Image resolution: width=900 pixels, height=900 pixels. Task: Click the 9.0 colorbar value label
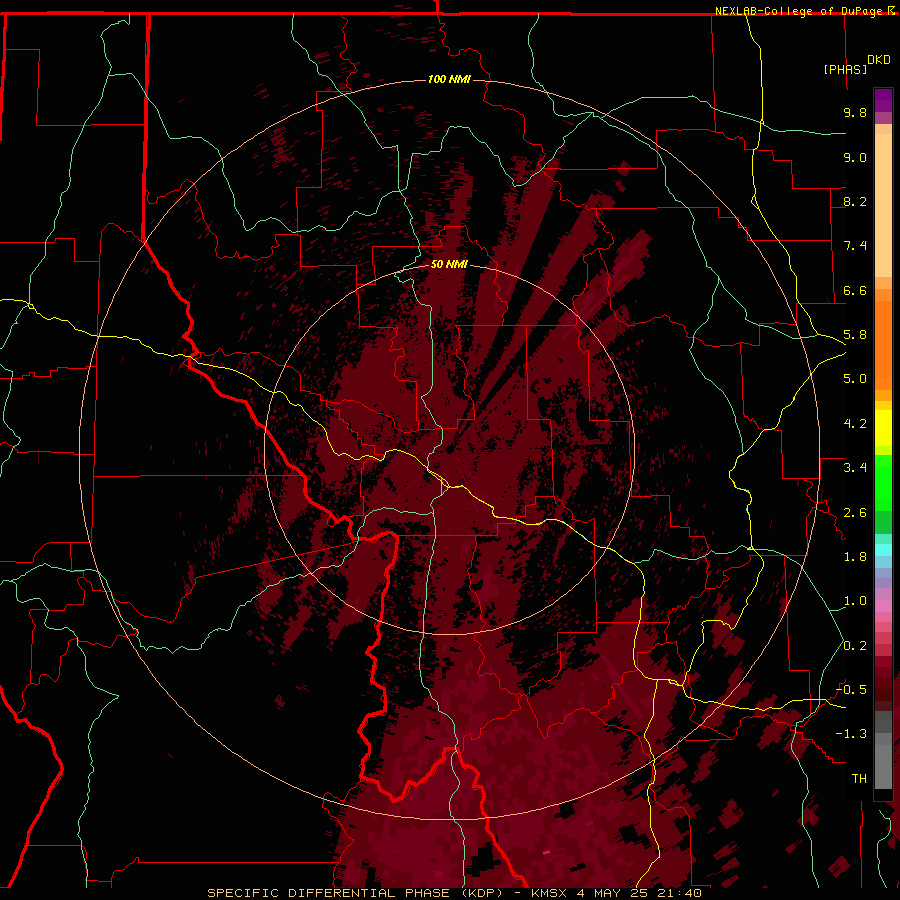855,157
